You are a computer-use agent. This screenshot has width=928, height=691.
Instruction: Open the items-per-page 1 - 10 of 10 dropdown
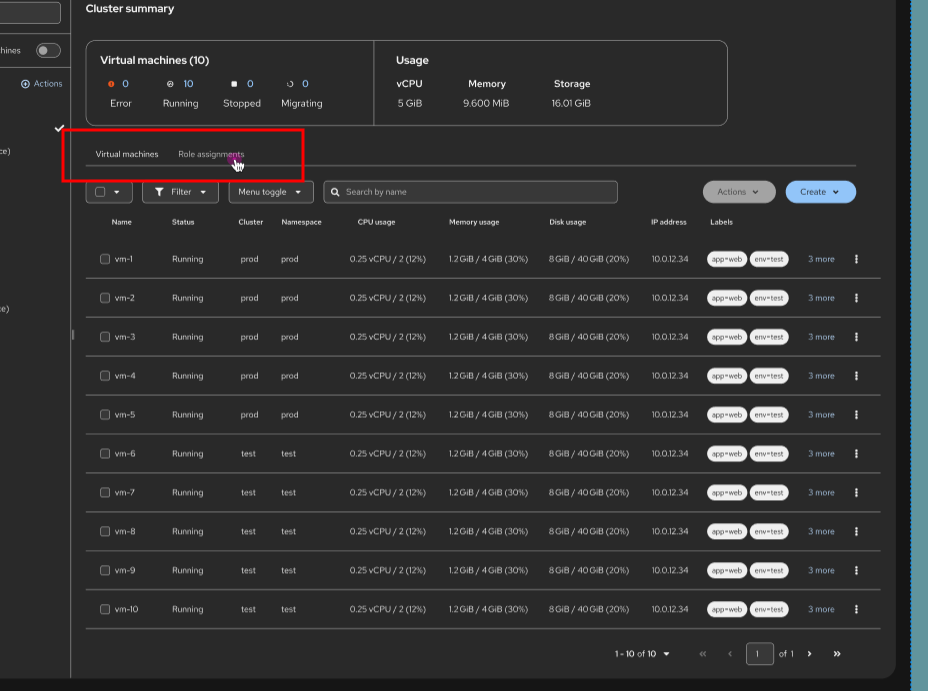[642, 654]
